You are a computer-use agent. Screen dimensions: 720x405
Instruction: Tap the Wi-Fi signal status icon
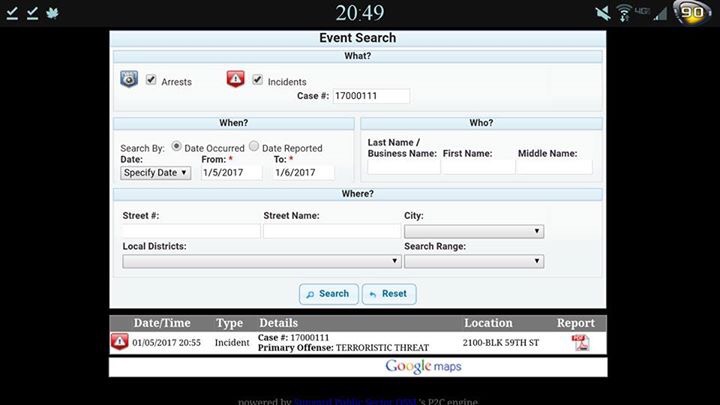[625, 13]
